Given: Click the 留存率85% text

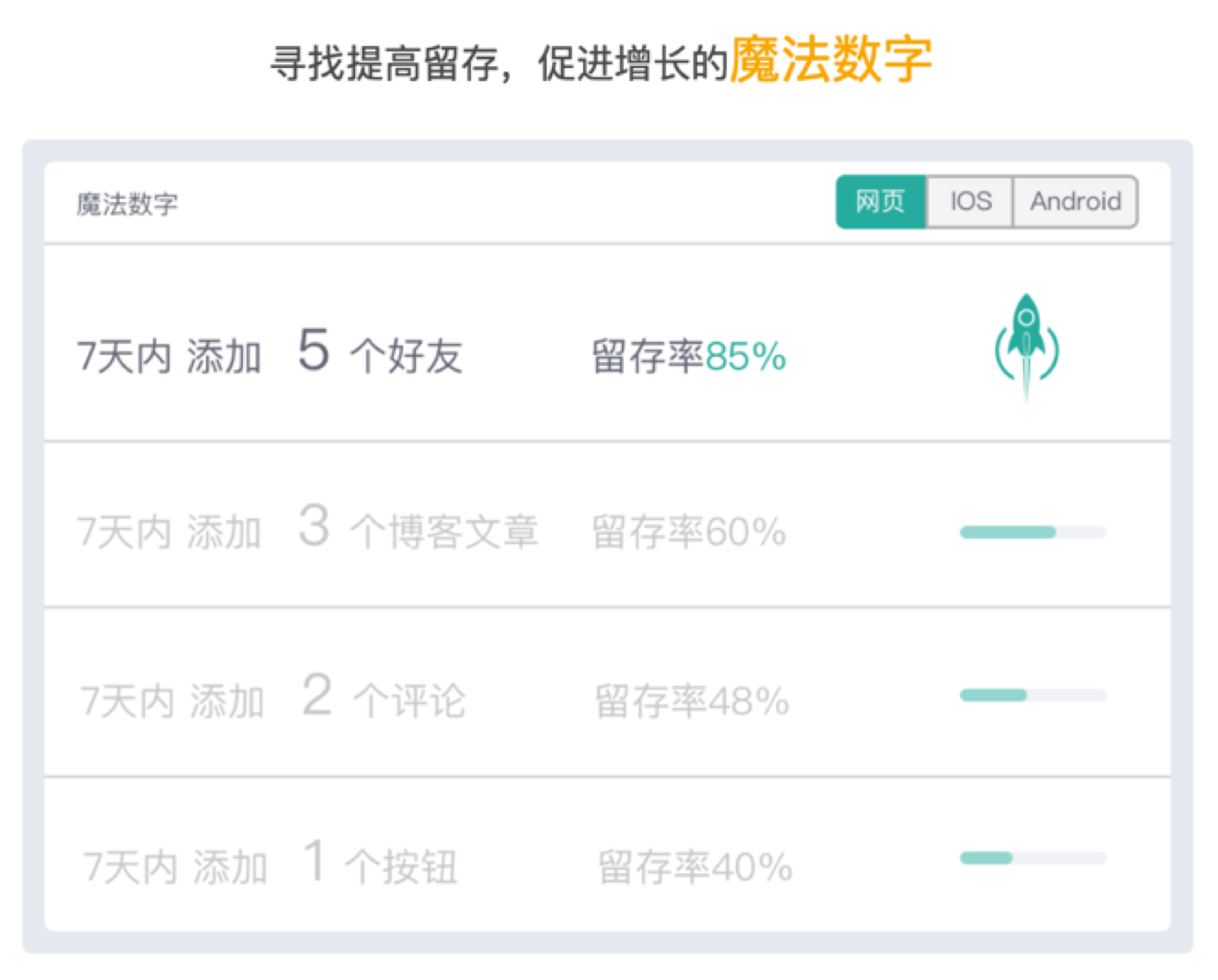Looking at the screenshot, I should (x=689, y=357).
